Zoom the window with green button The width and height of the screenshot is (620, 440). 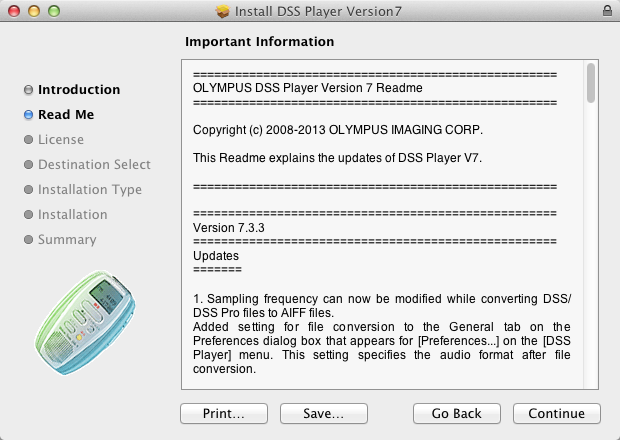pos(52,11)
